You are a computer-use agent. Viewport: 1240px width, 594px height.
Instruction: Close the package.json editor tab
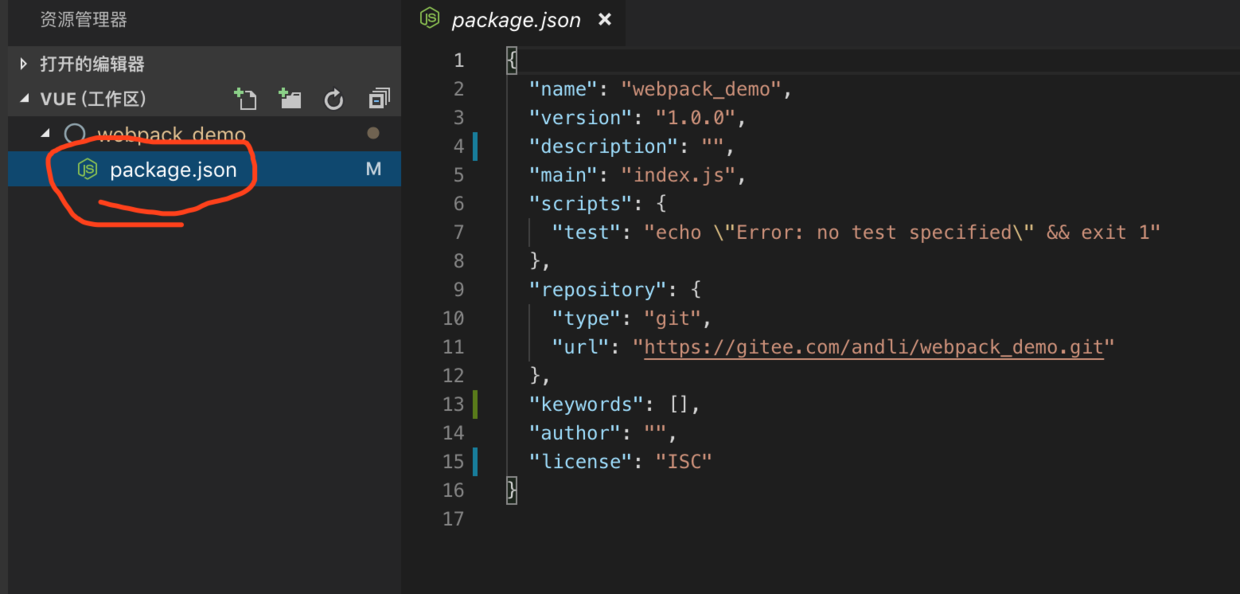click(604, 19)
